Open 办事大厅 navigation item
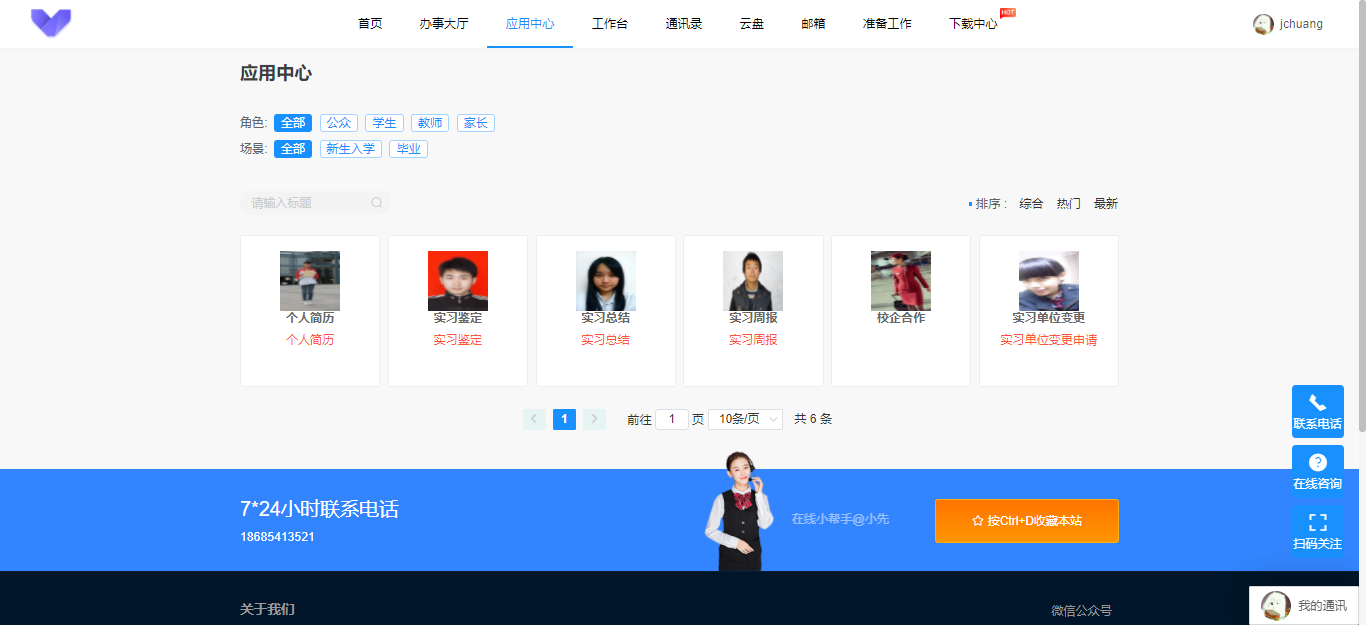The image size is (1366, 625). click(x=444, y=24)
